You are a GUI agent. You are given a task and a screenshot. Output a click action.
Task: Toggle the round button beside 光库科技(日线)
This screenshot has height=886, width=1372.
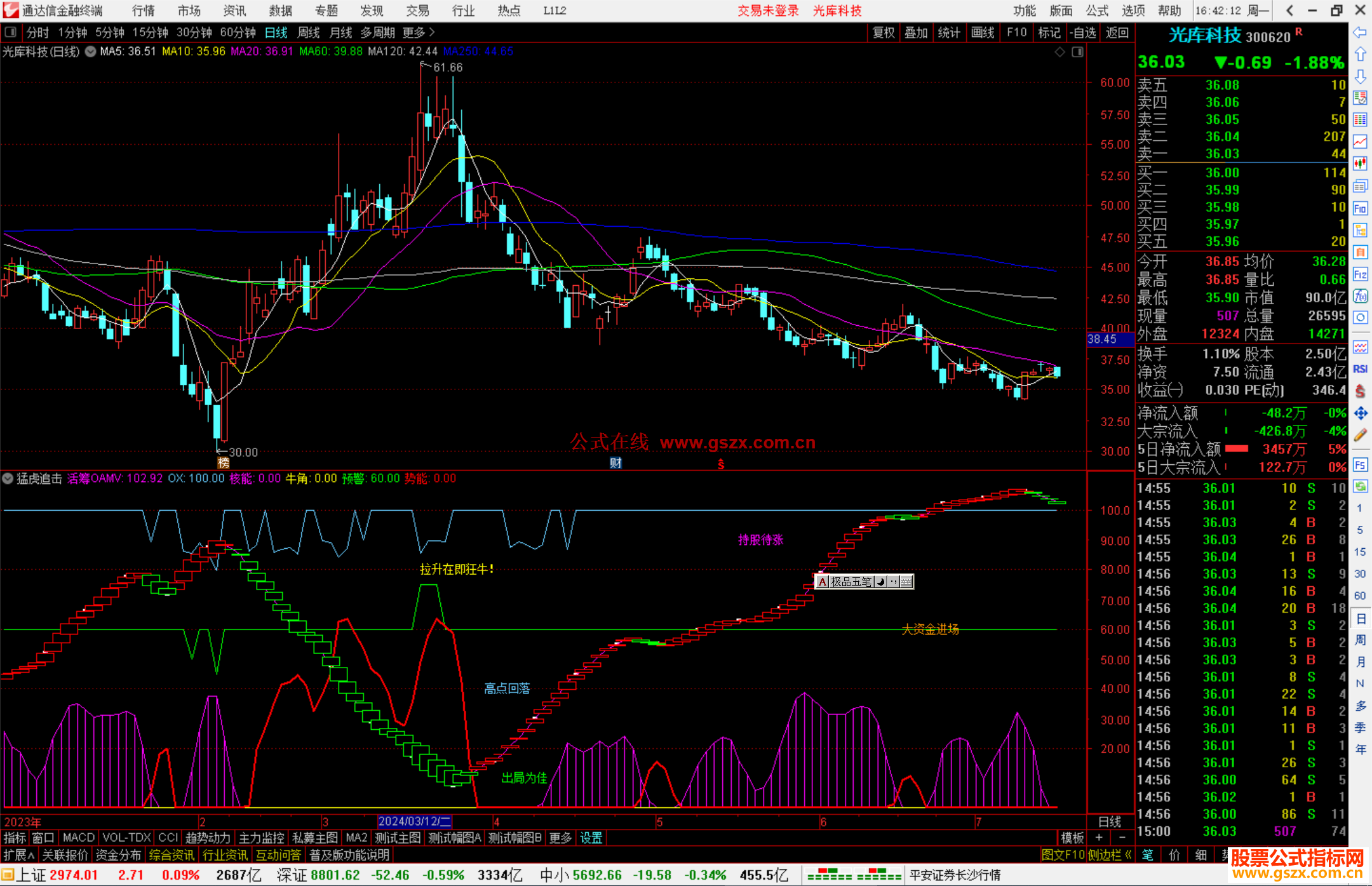pyautogui.click(x=90, y=51)
